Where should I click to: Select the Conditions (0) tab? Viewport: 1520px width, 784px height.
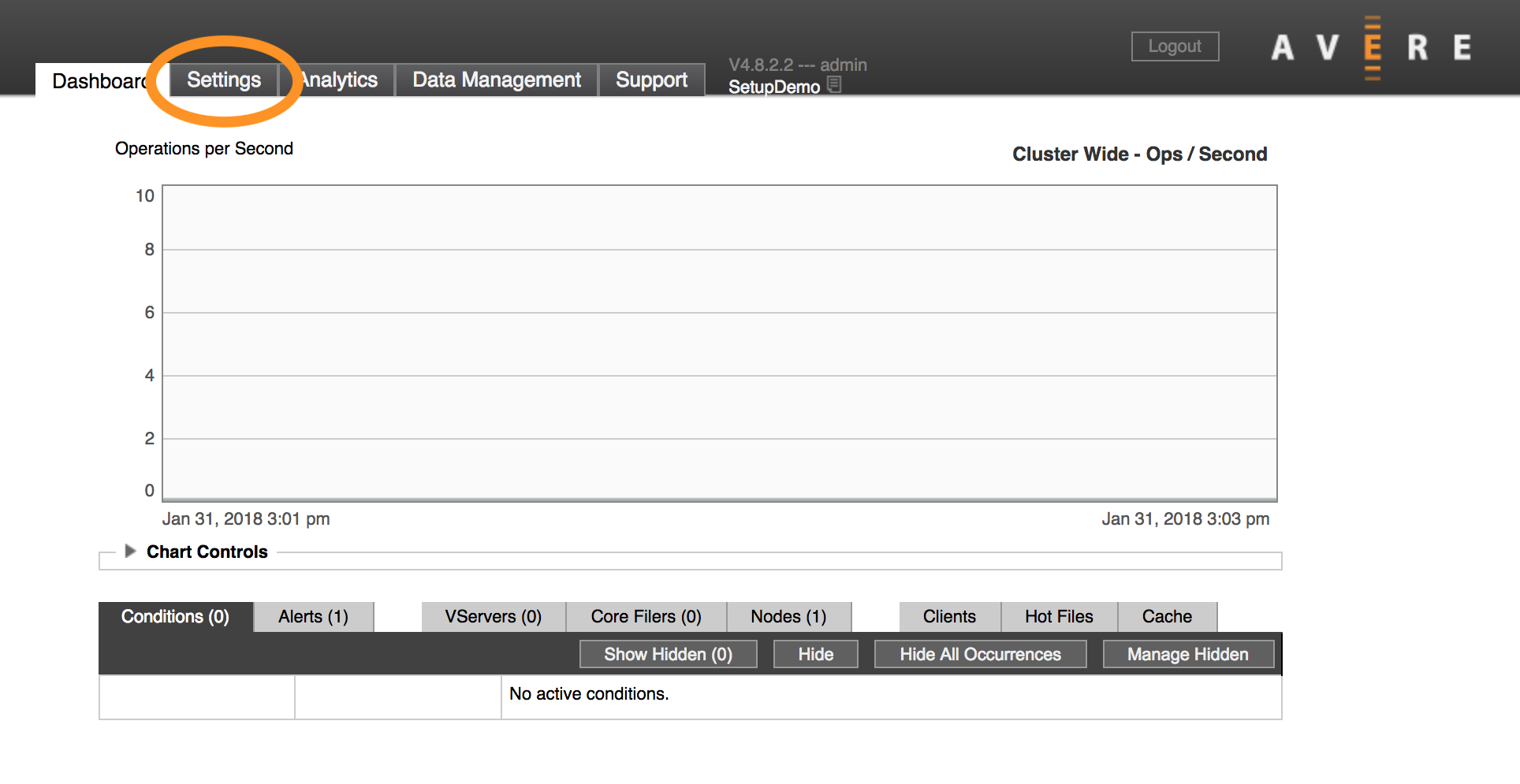pyautogui.click(x=175, y=617)
